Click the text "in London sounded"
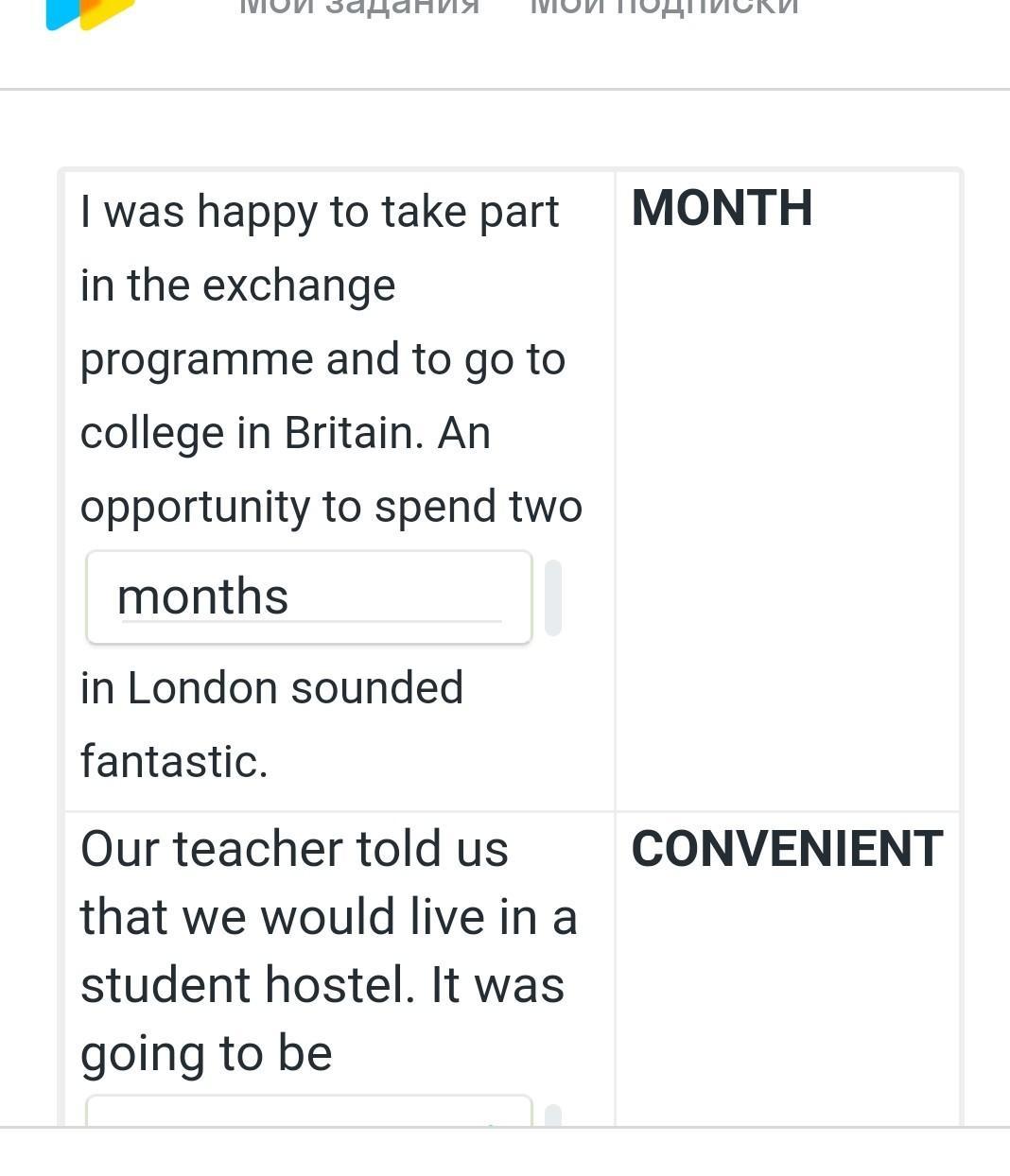The image size is (1010, 1176). (x=271, y=688)
